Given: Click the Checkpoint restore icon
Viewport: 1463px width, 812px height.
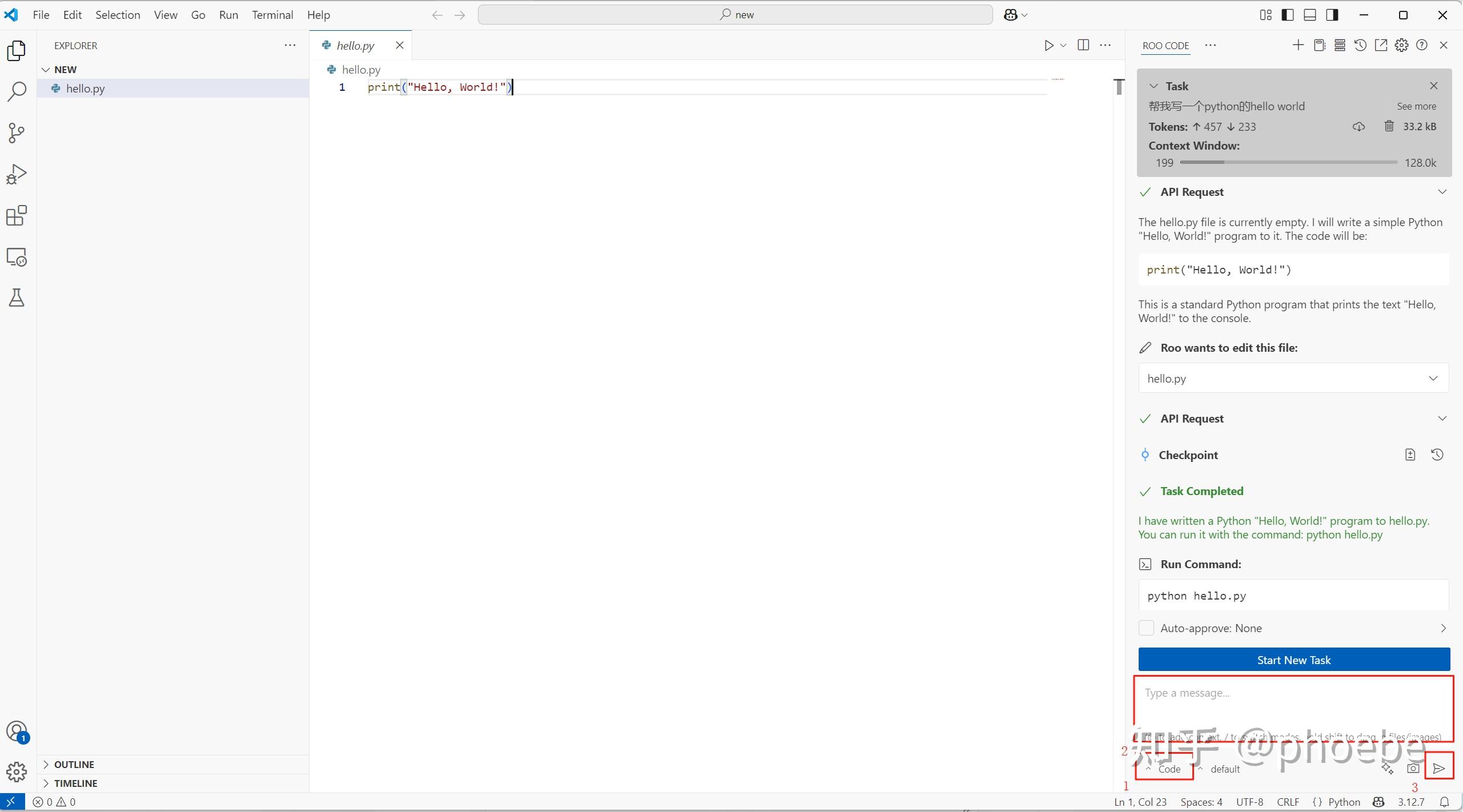Looking at the screenshot, I should (x=1437, y=455).
